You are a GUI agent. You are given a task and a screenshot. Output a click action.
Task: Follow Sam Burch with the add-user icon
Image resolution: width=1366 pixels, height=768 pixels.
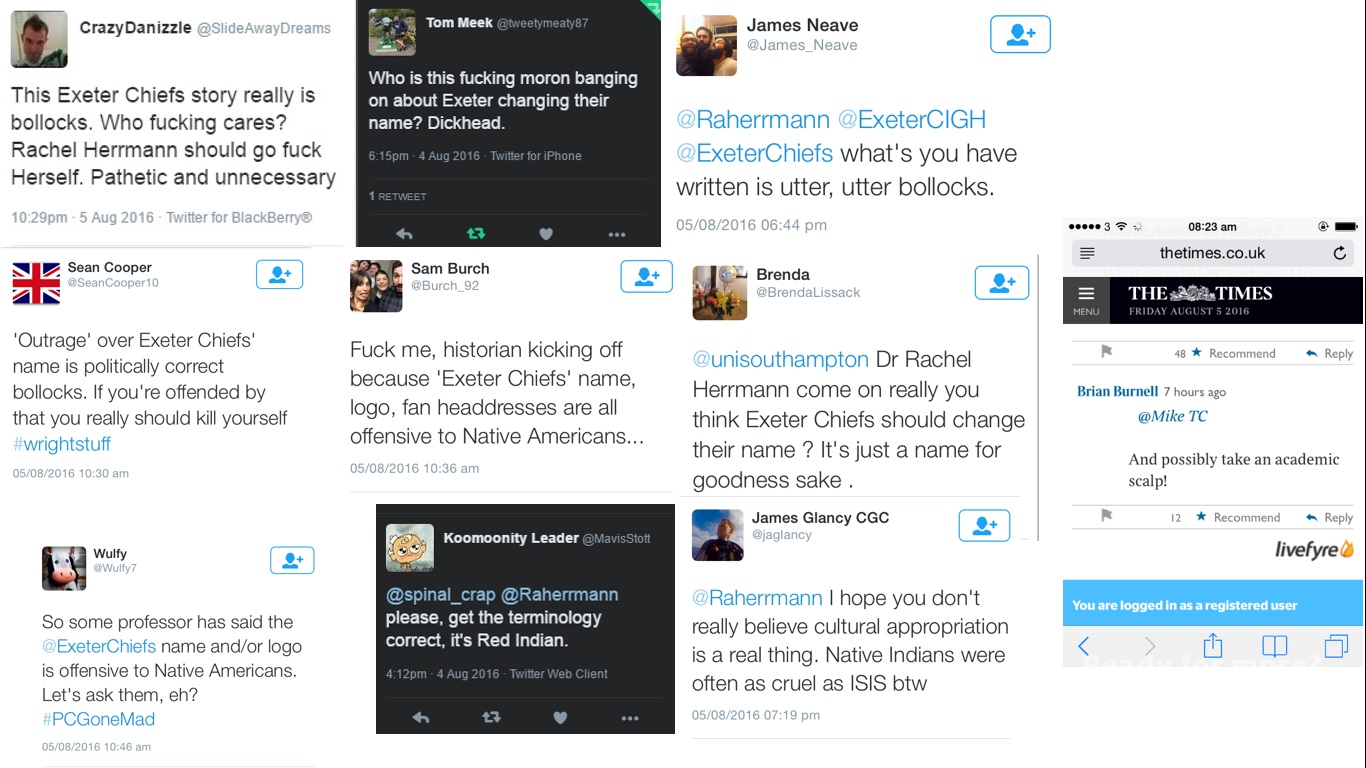coord(646,276)
